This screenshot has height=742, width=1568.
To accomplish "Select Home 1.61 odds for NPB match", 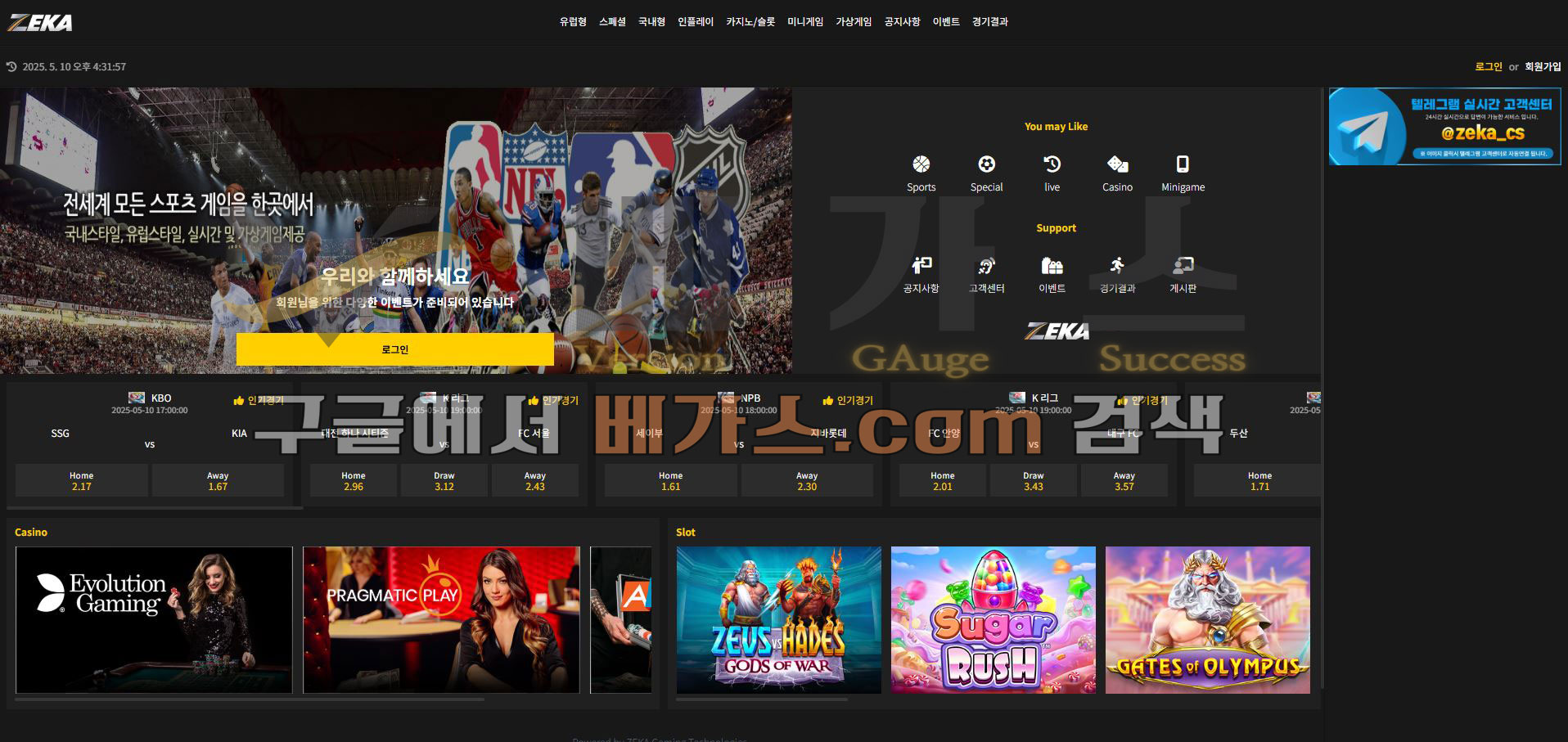I will pos(671,480).
